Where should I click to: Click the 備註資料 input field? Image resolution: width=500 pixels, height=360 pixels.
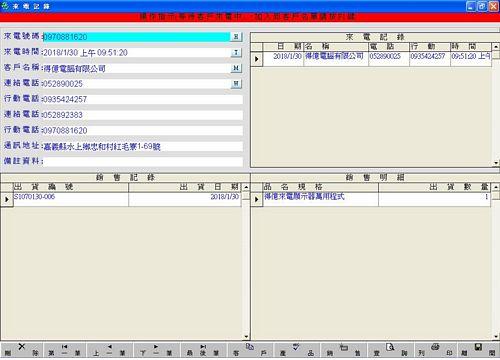(143, 162)
